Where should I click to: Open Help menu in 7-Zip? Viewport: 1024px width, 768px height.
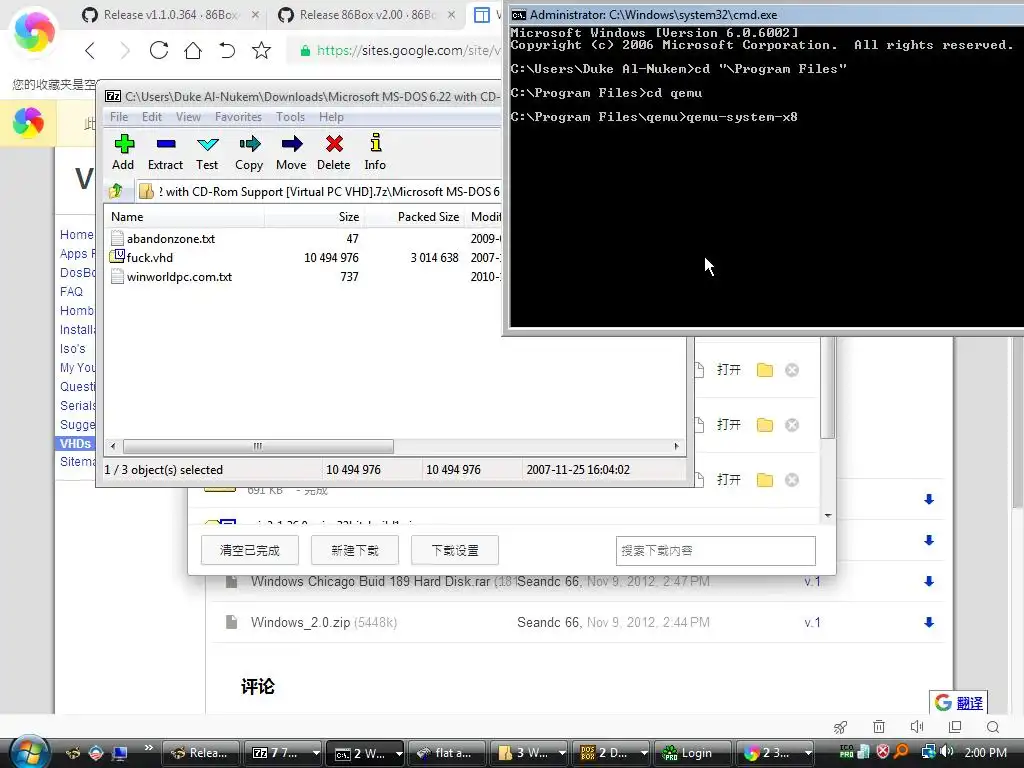[331, 117]
